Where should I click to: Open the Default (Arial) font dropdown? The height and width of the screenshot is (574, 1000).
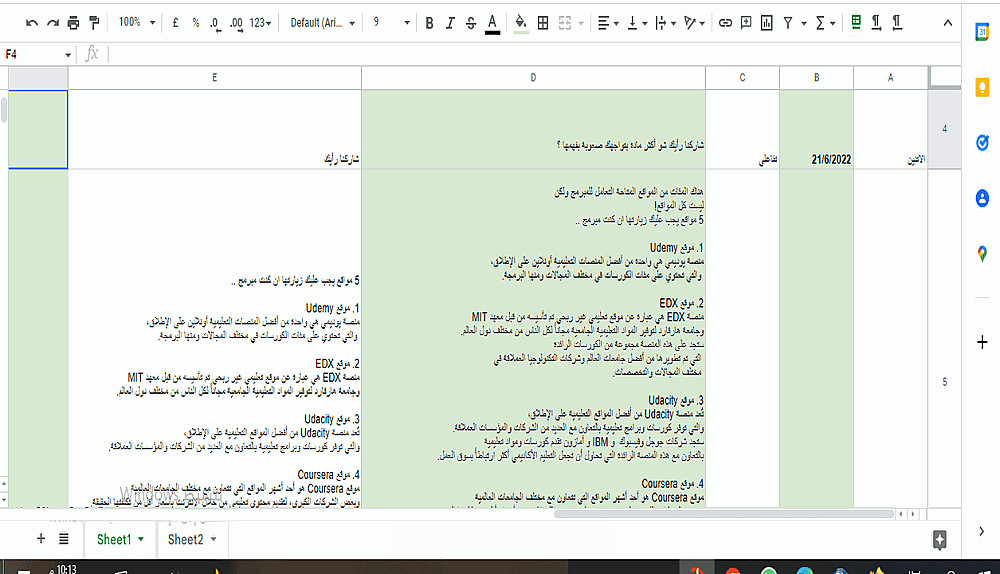coord(322,23)
